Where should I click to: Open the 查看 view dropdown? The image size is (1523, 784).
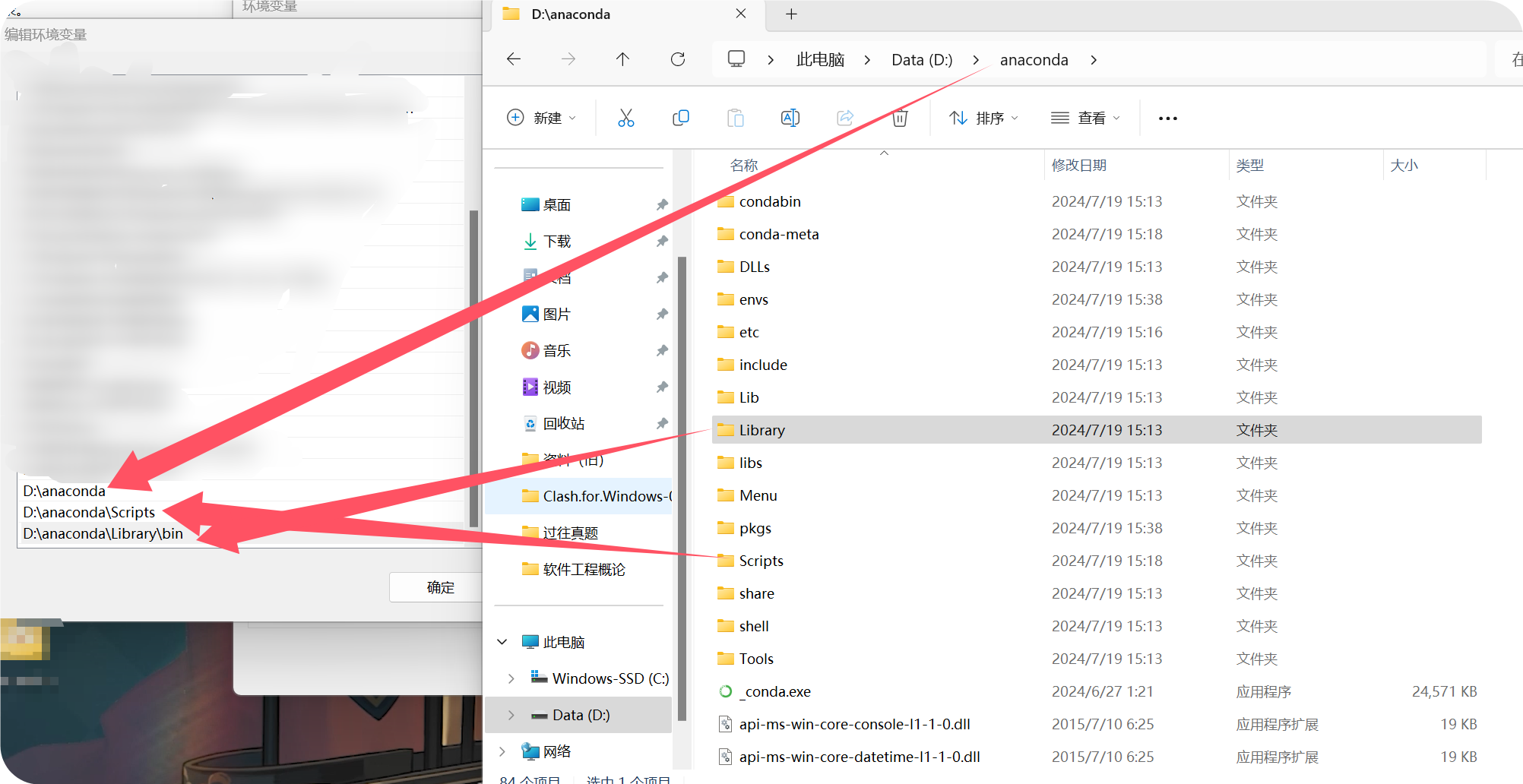tap(1085, 118)
